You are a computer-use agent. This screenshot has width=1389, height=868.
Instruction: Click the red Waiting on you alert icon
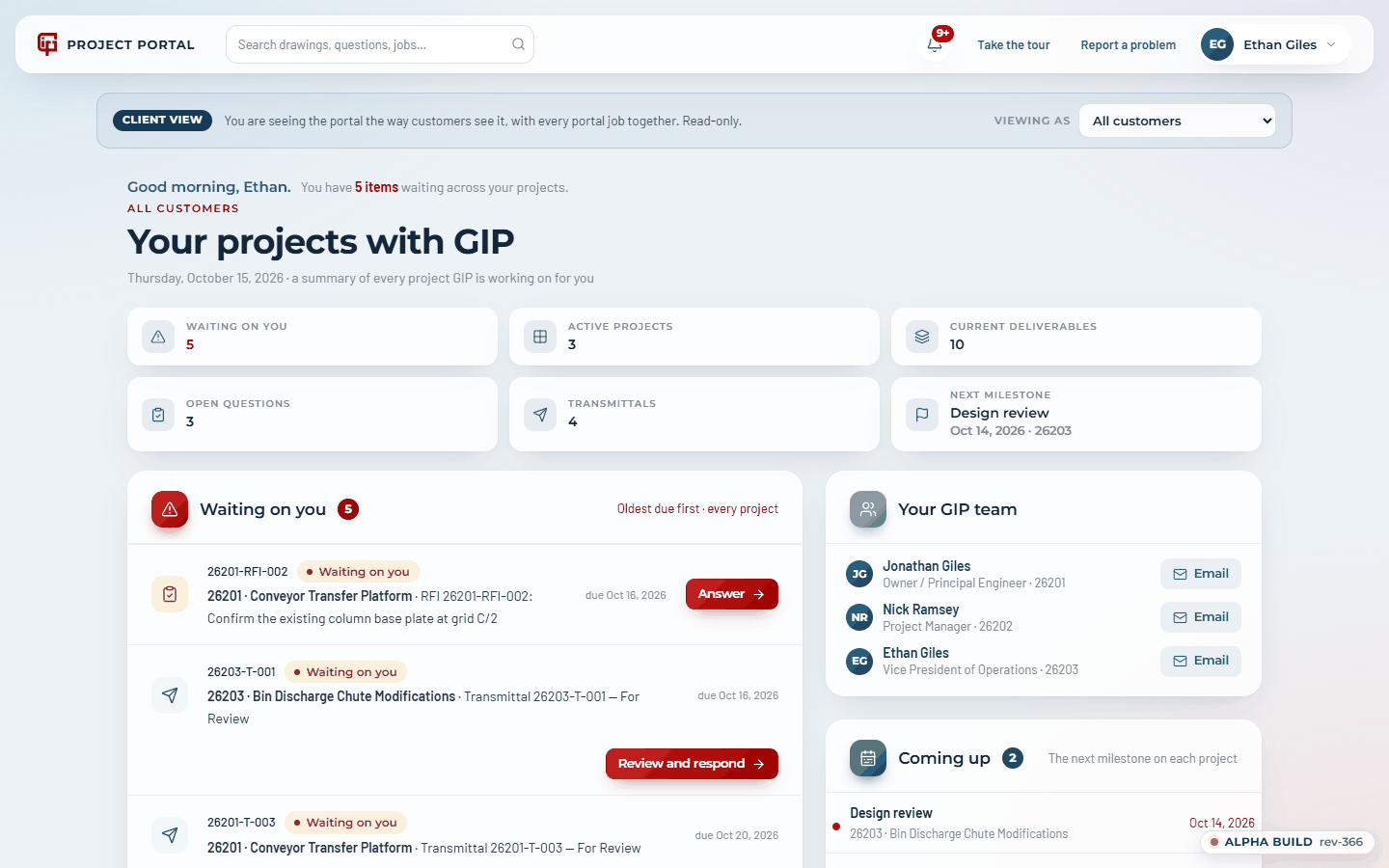click(170, 509)
